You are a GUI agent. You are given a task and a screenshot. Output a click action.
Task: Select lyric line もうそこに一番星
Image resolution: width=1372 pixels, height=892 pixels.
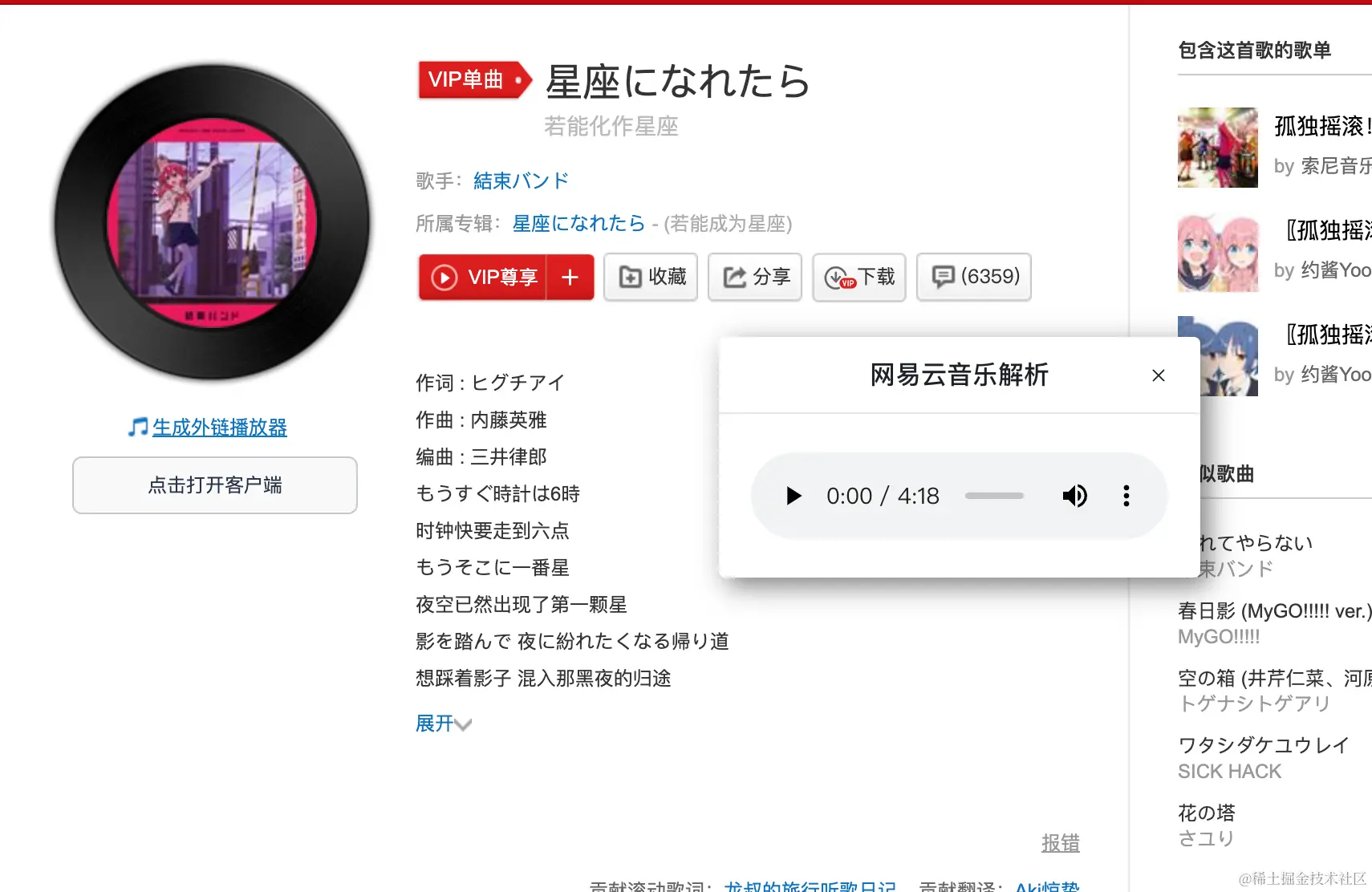[x=493, y=567]
